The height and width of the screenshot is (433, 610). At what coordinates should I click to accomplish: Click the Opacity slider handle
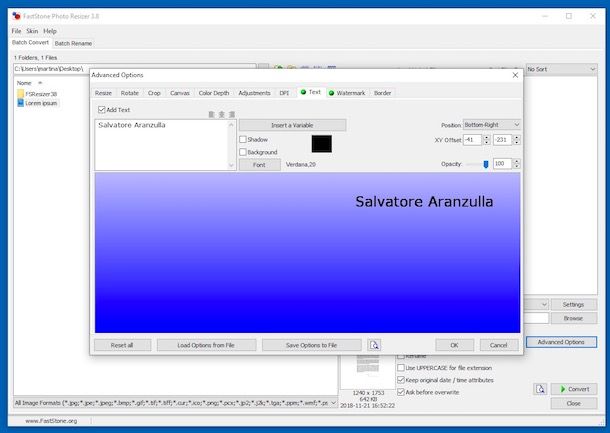tap(486, 165)
